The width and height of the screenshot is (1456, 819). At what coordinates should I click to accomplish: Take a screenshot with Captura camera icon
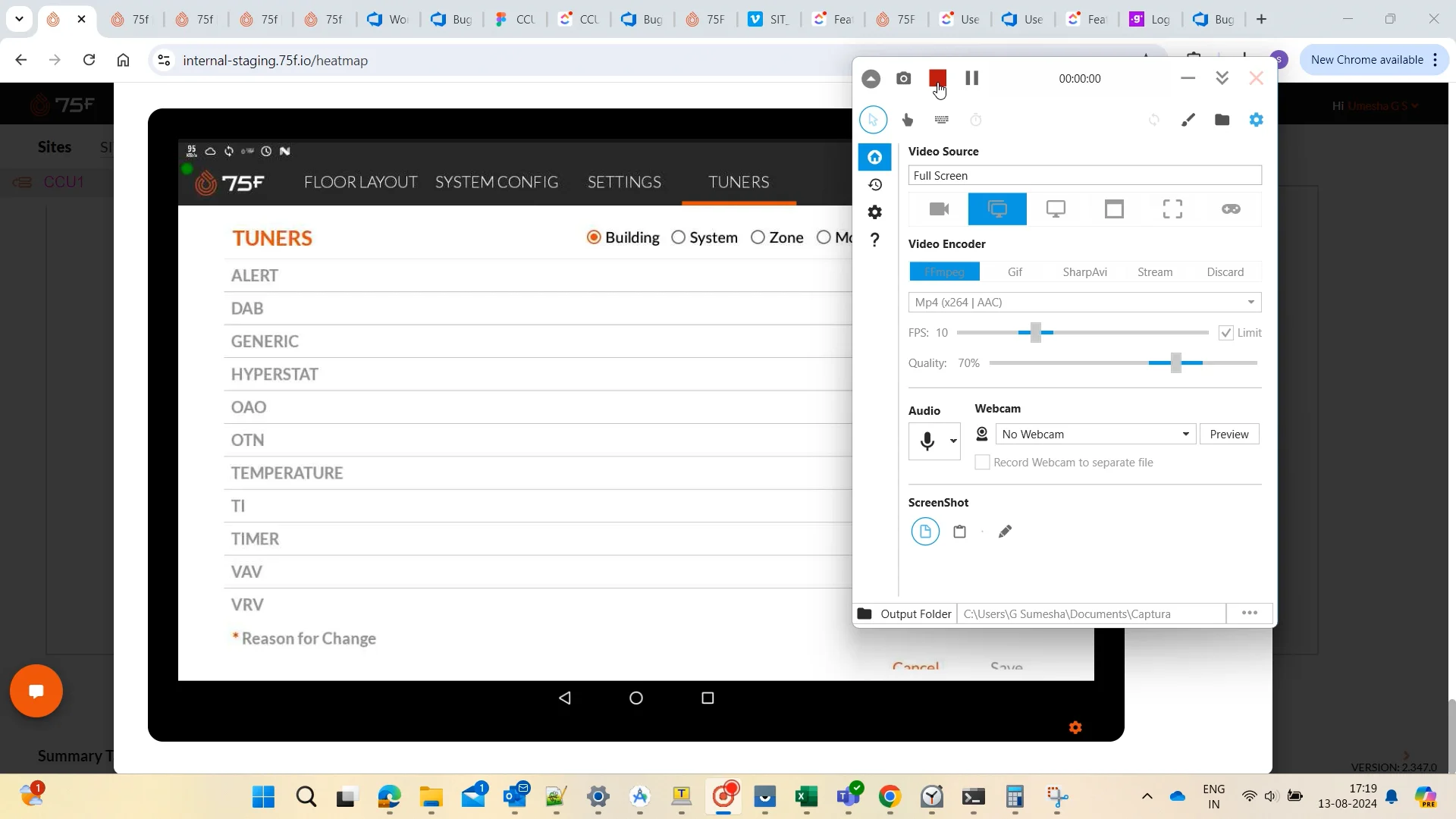coord(903,79)
